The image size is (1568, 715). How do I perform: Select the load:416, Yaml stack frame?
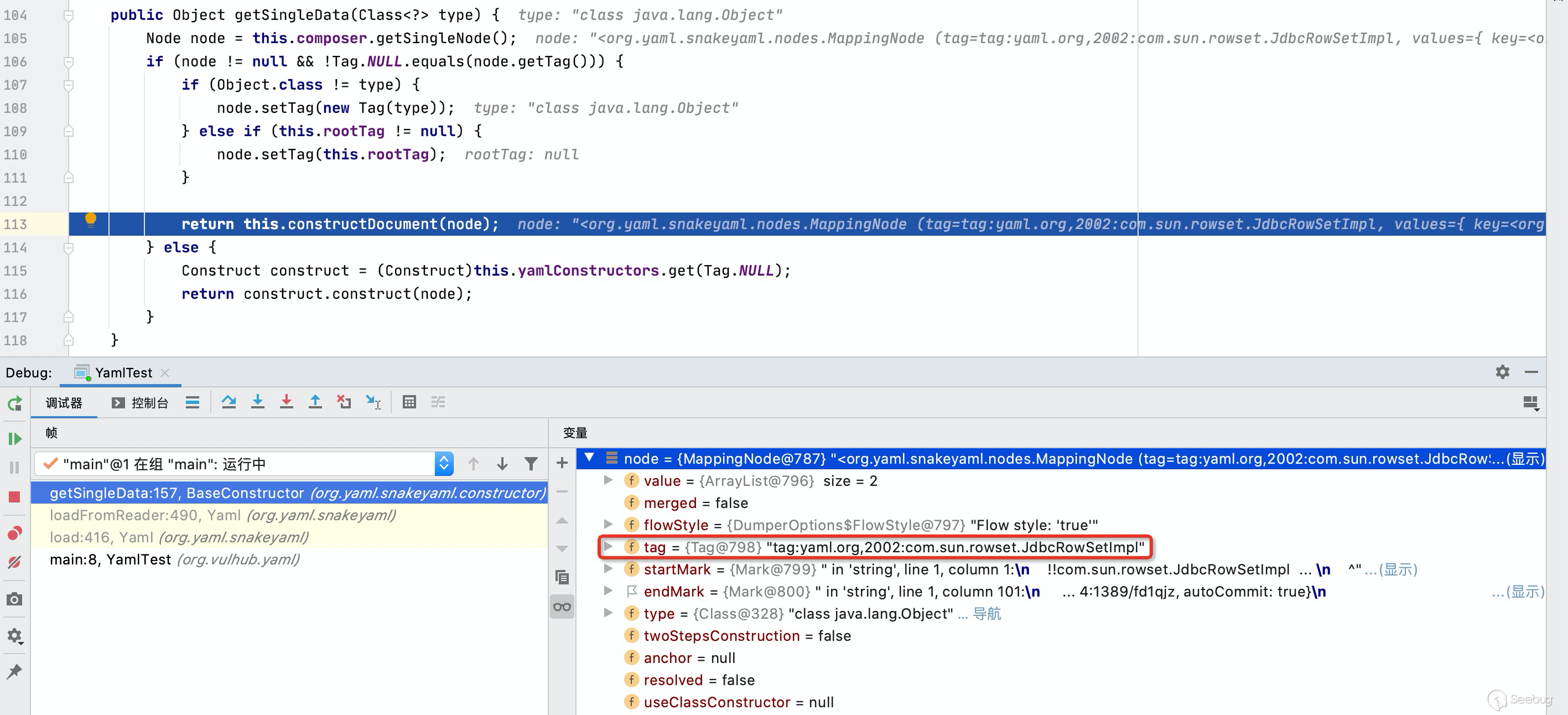(179, 537)
